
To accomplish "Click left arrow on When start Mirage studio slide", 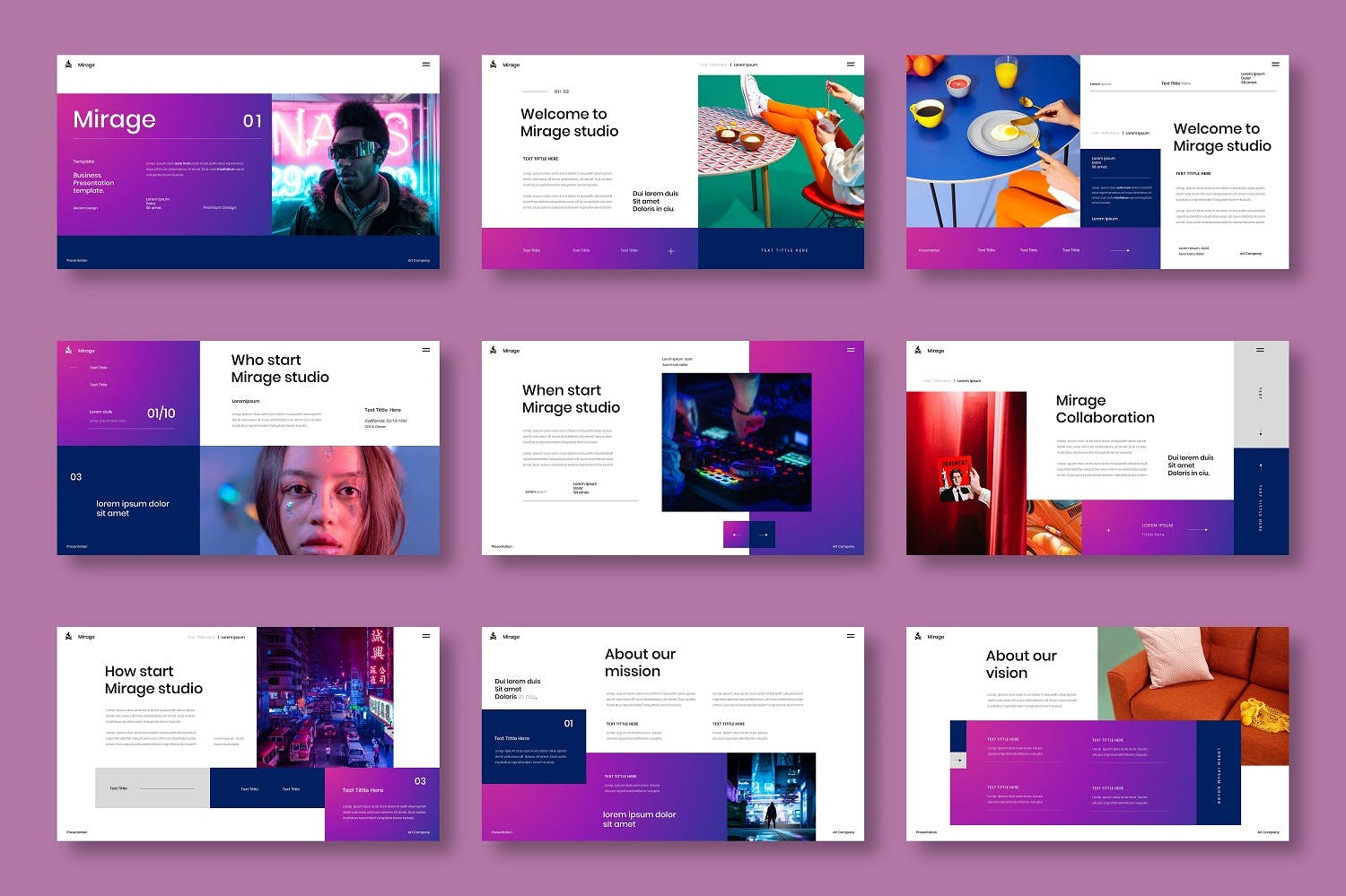I will click(736, 535).
